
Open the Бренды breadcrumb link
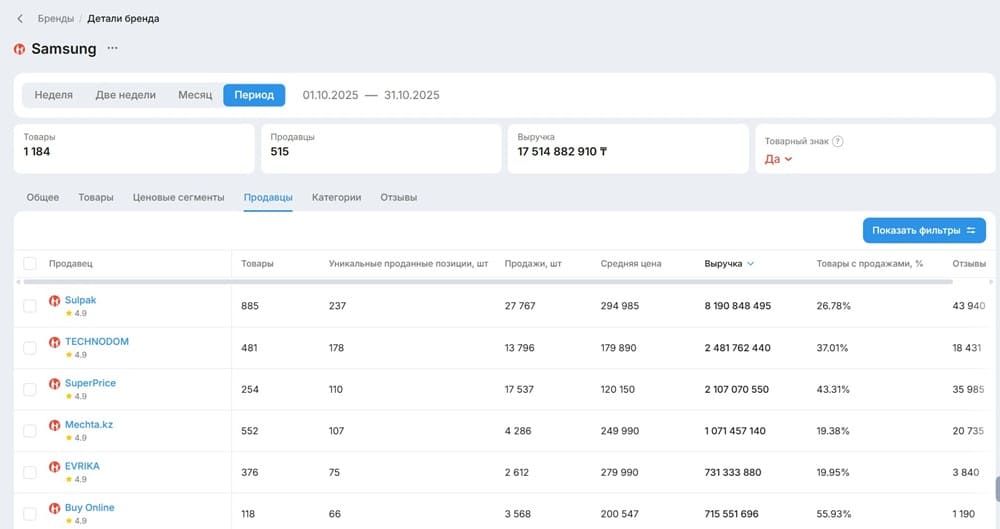coord(55,19)
